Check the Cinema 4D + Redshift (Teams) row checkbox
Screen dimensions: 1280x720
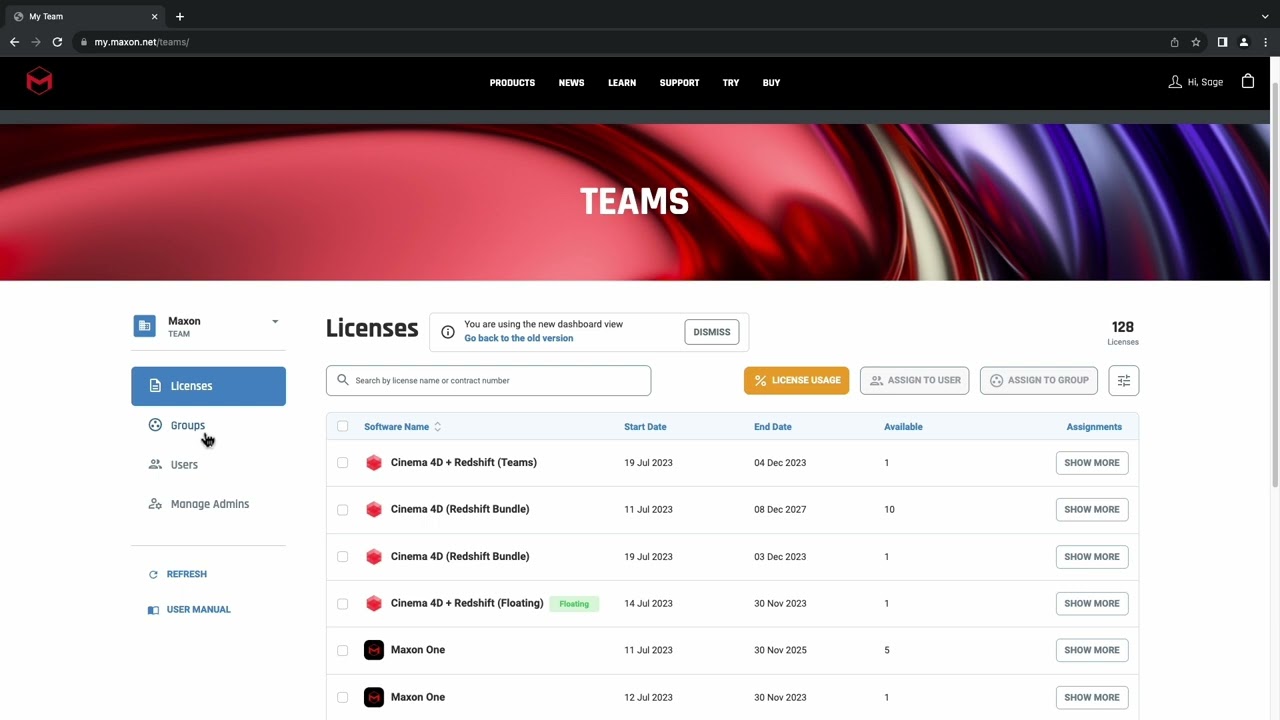point(343,463)
